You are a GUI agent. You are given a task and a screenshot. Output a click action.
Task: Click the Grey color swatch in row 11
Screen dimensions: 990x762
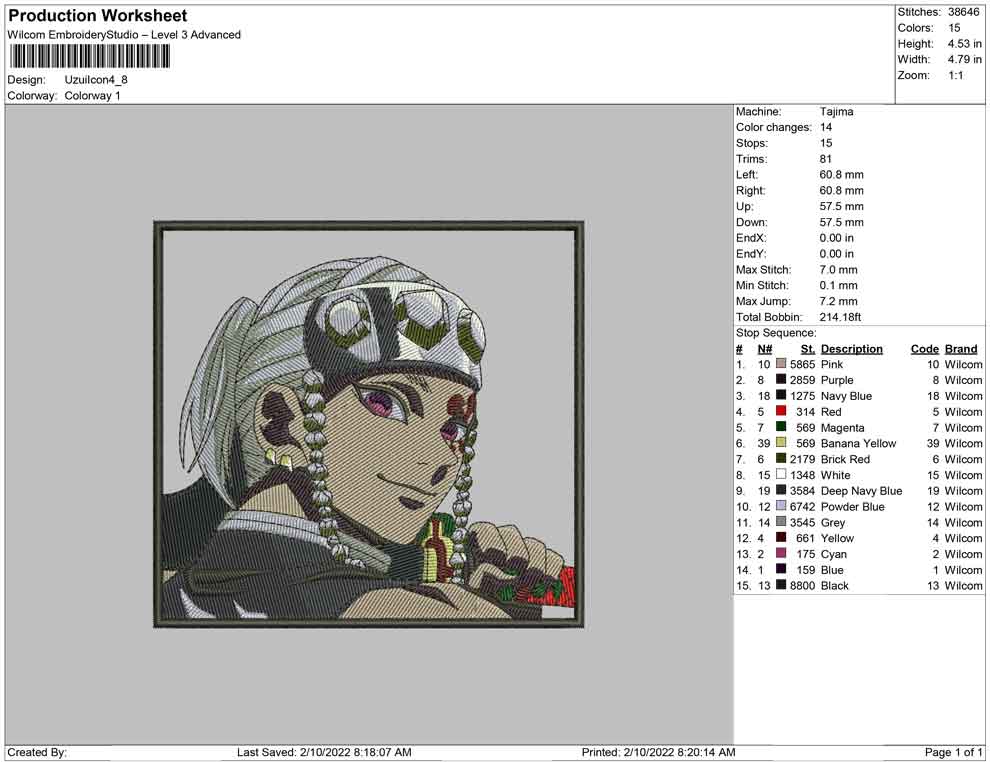click(x=781, y=521)
